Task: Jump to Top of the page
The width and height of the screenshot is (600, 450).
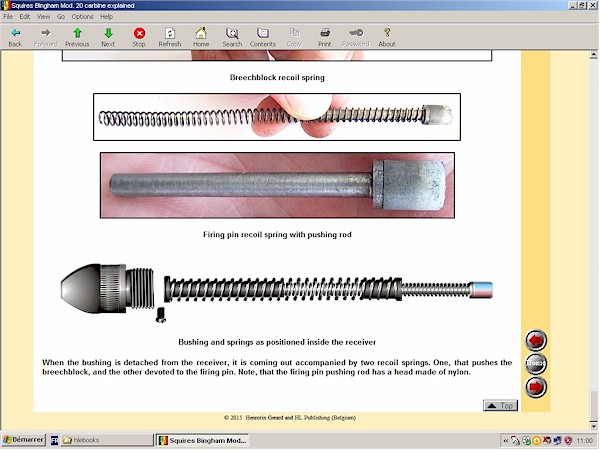Action: (501, 406)
